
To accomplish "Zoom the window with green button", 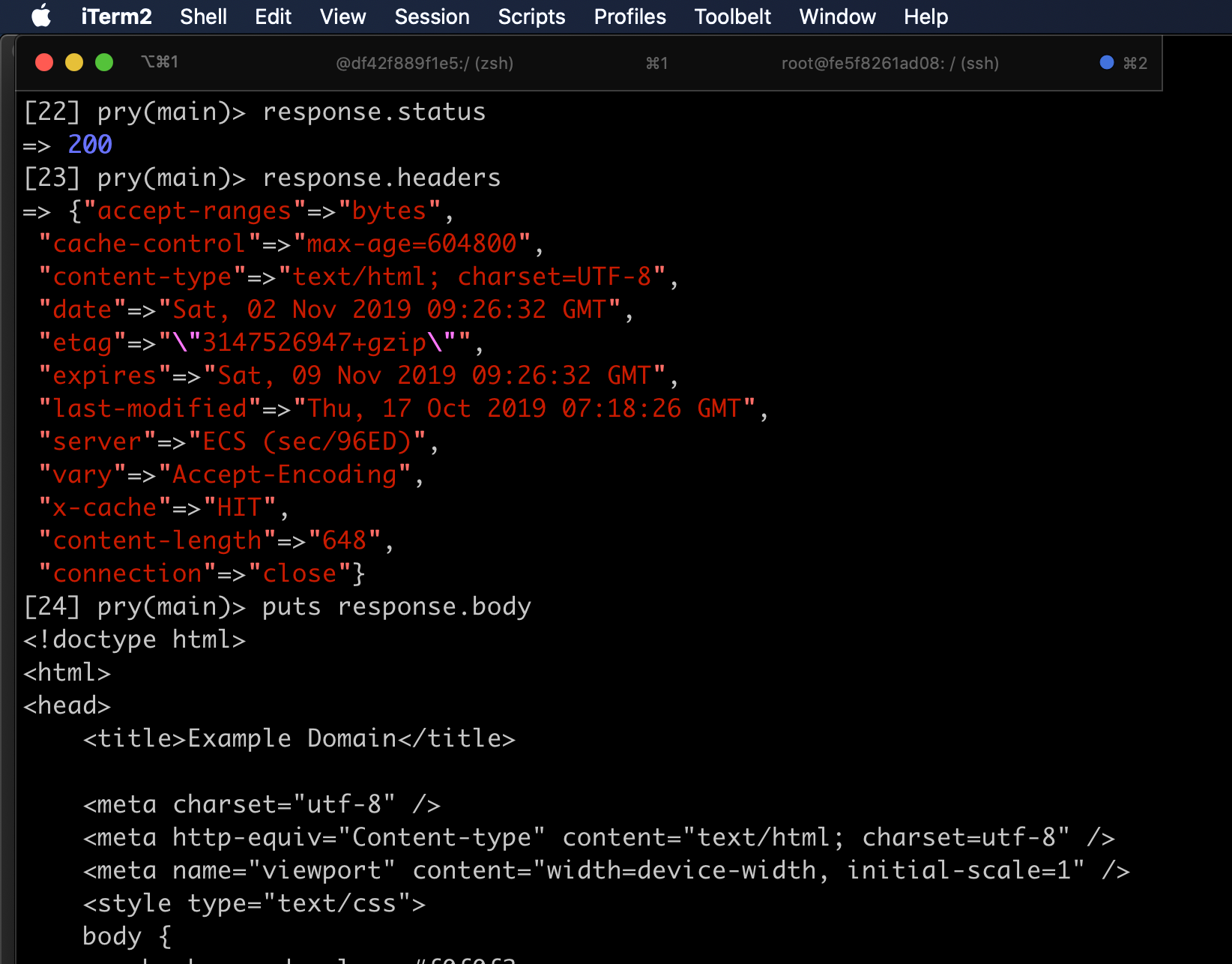I will click(x=104, y=62).
